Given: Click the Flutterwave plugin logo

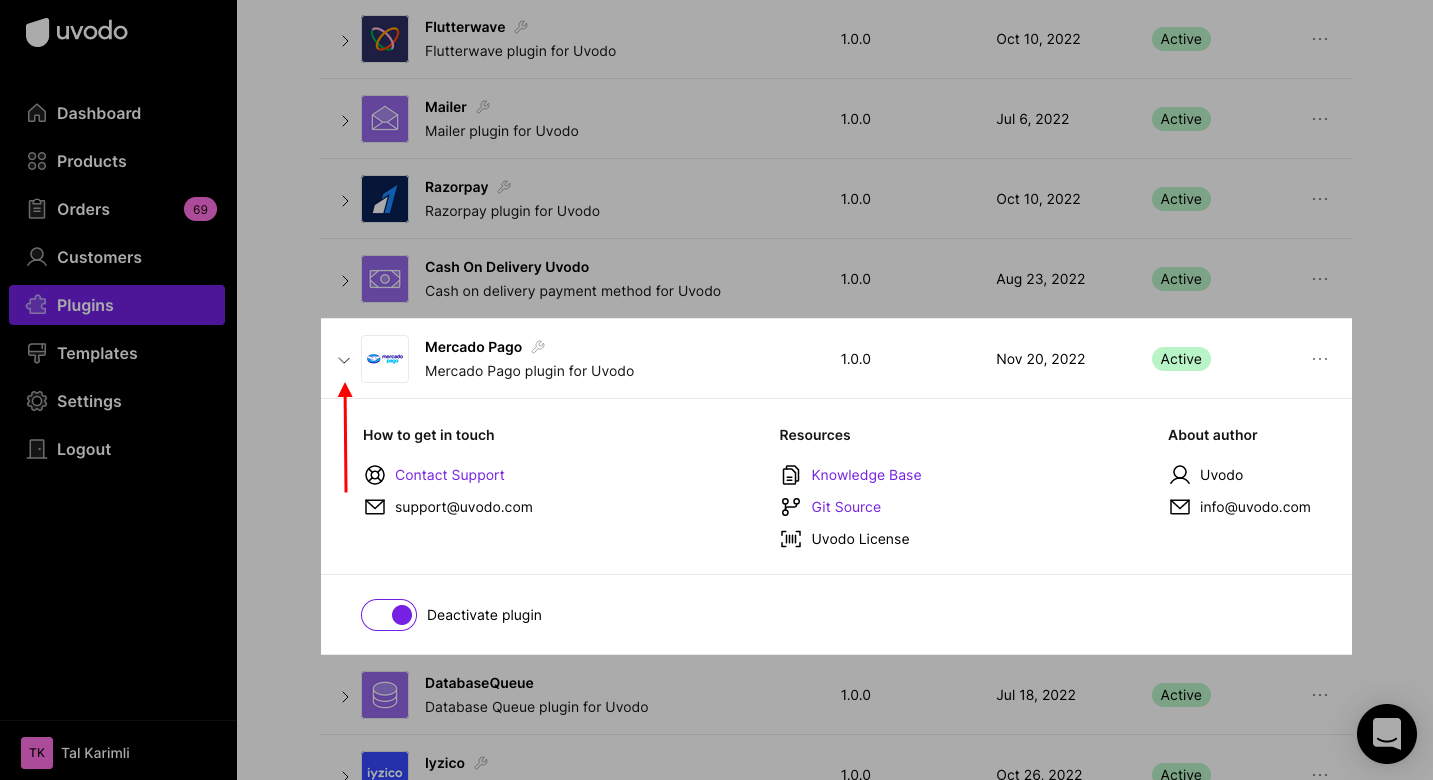Looking at the screenshot, I should point(385,39).
